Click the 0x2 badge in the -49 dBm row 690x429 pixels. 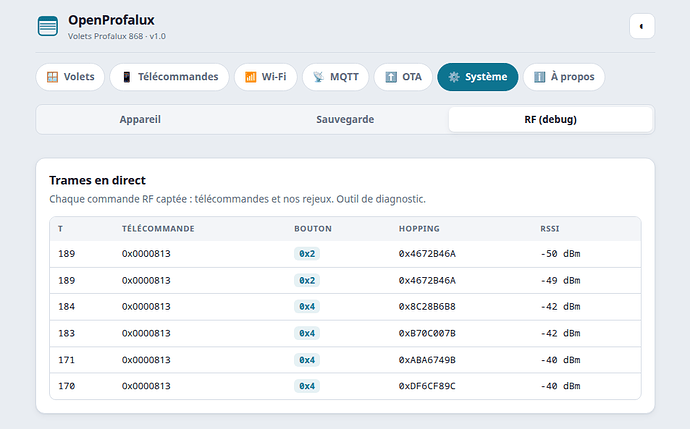click(307, 281)
